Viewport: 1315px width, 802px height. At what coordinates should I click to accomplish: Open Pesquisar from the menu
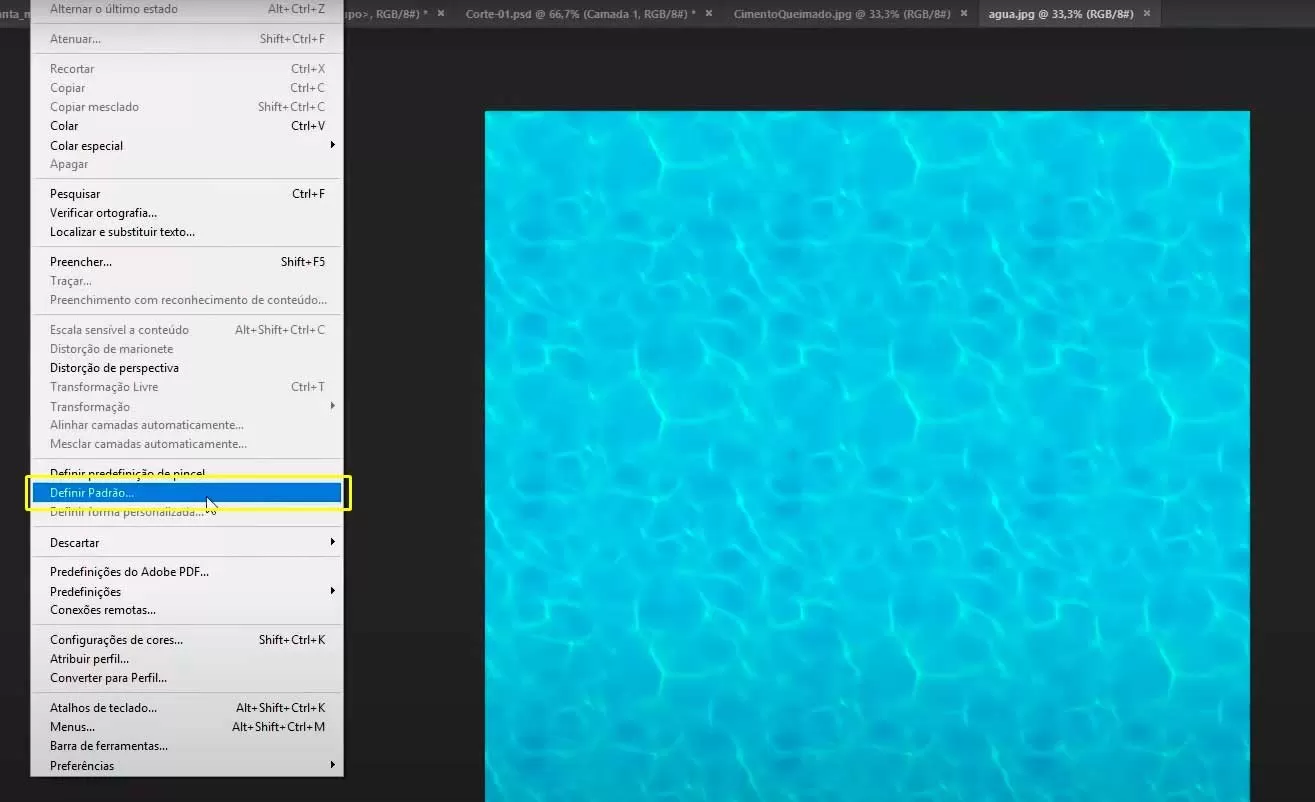tap(75, 194)
